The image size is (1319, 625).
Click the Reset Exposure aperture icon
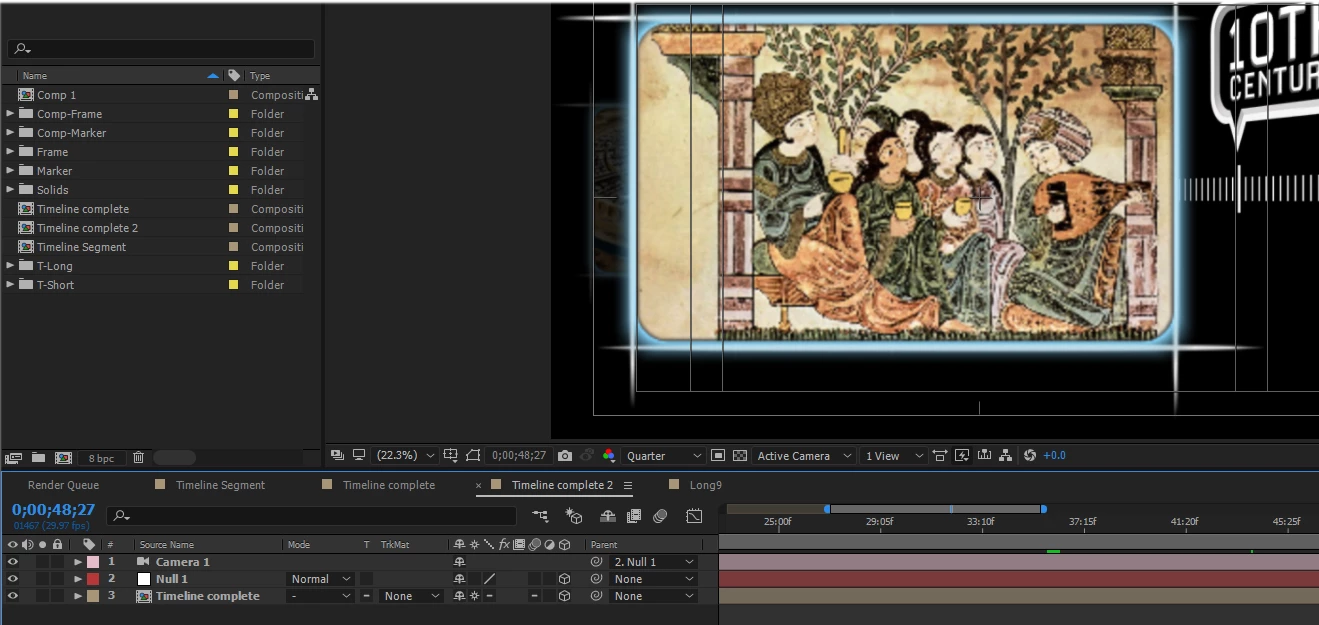pyautogui.click(x=1030, y=455)
